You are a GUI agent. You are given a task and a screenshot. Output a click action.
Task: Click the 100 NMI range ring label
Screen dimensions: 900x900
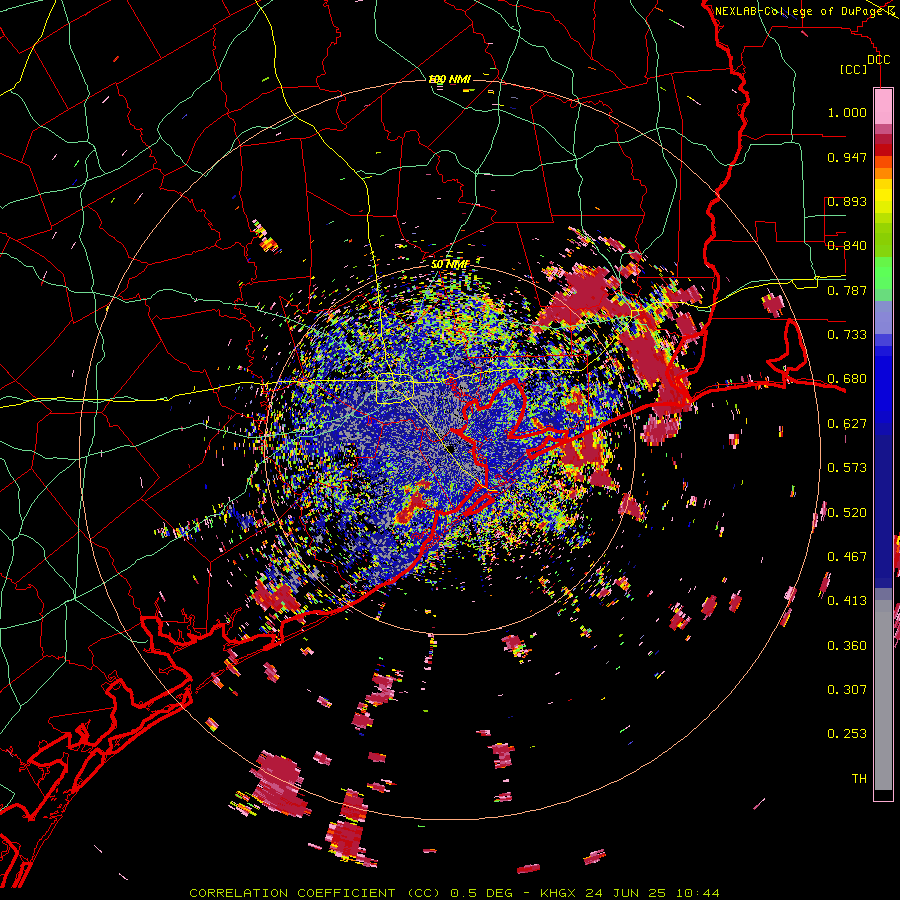click(x=449, y=79)
